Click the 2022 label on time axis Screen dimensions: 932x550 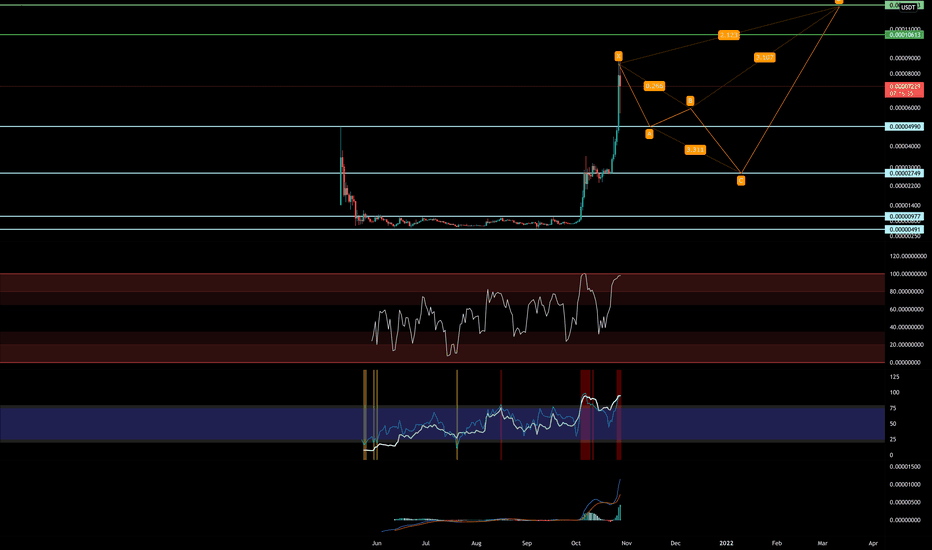726,543
